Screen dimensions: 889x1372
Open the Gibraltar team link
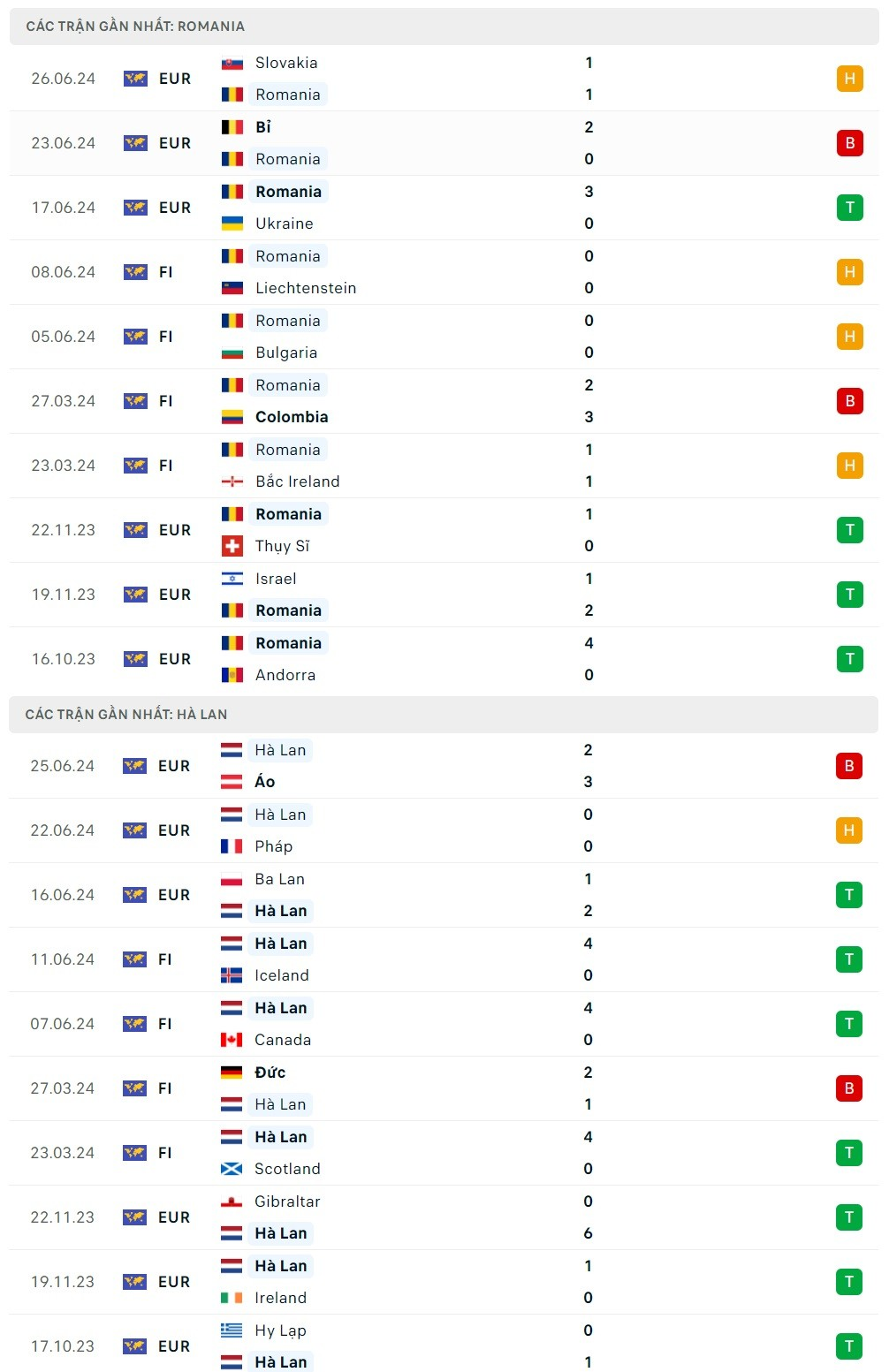(x=287, y=1201)
